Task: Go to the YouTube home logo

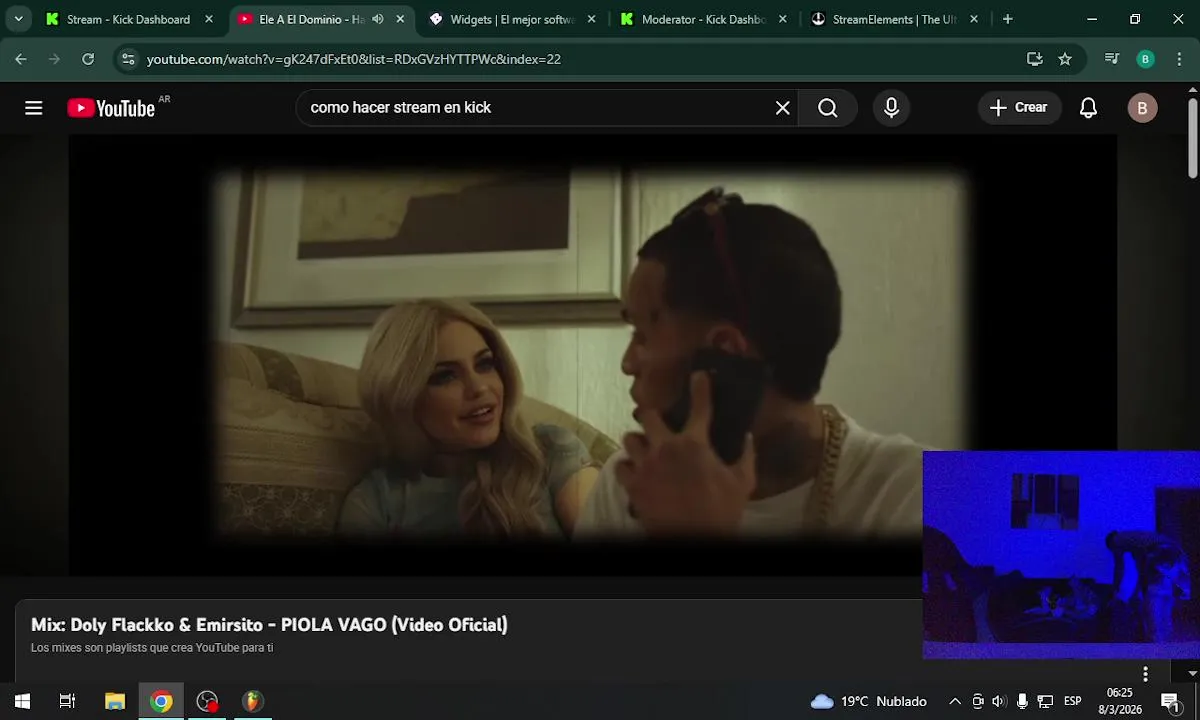Action: pyautogui.click(x=111, y=108)
